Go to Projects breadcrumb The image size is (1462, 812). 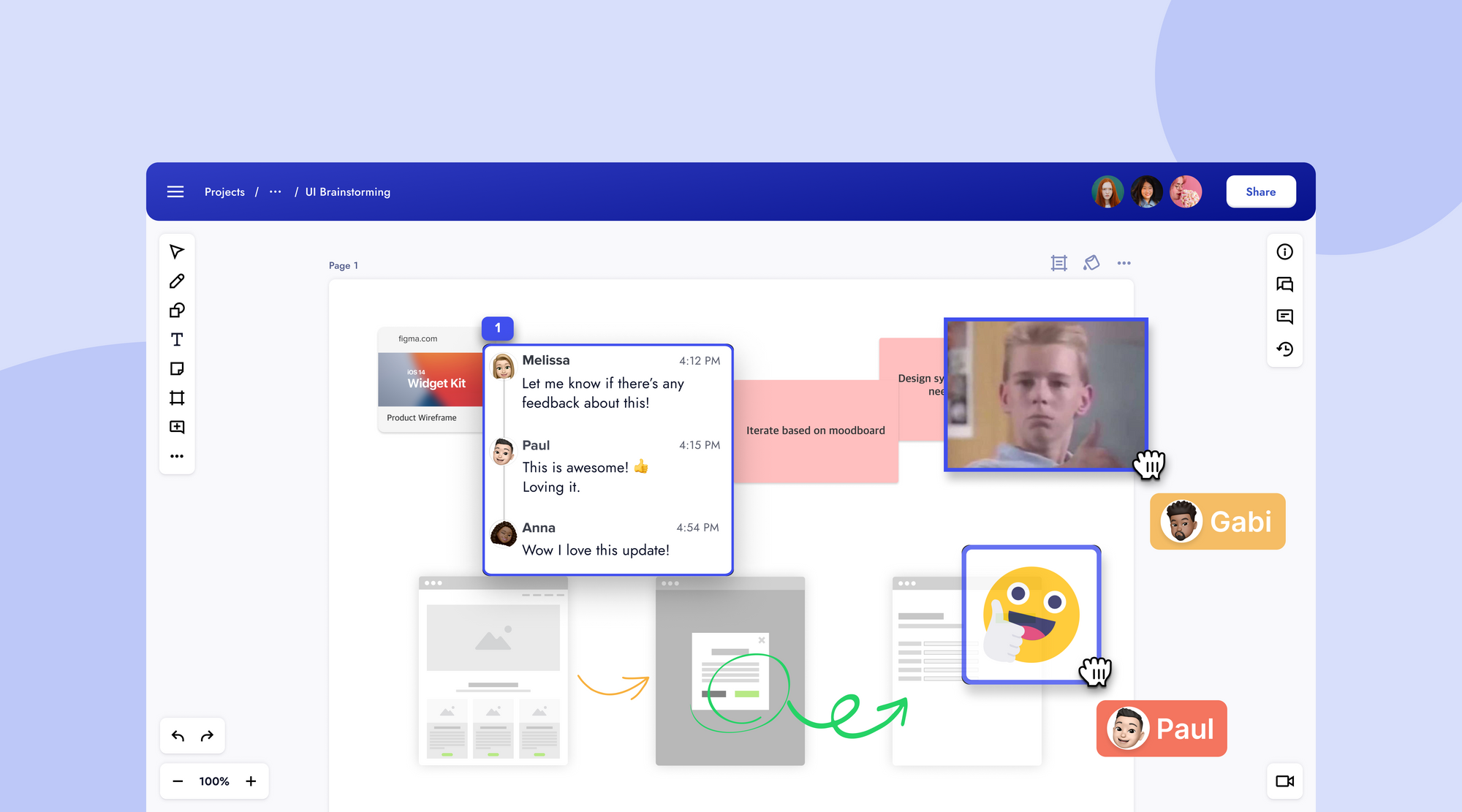[224, 191]
